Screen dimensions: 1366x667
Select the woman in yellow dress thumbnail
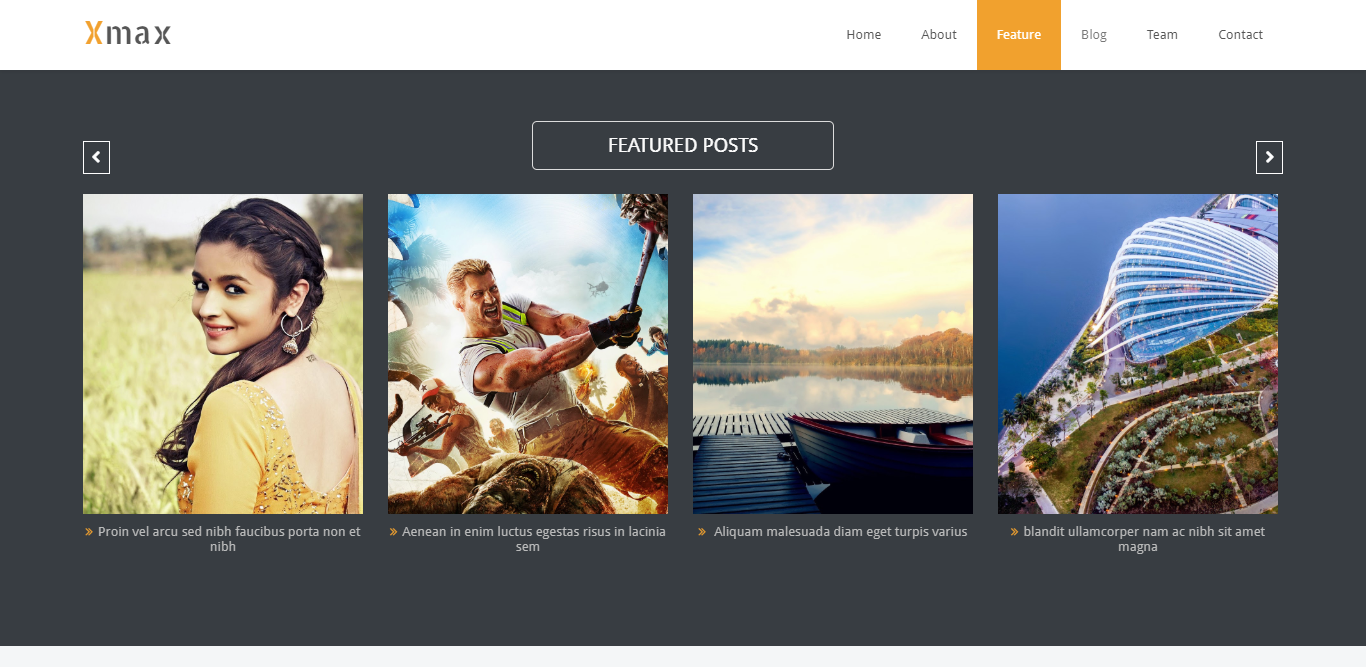click(223, 354)
